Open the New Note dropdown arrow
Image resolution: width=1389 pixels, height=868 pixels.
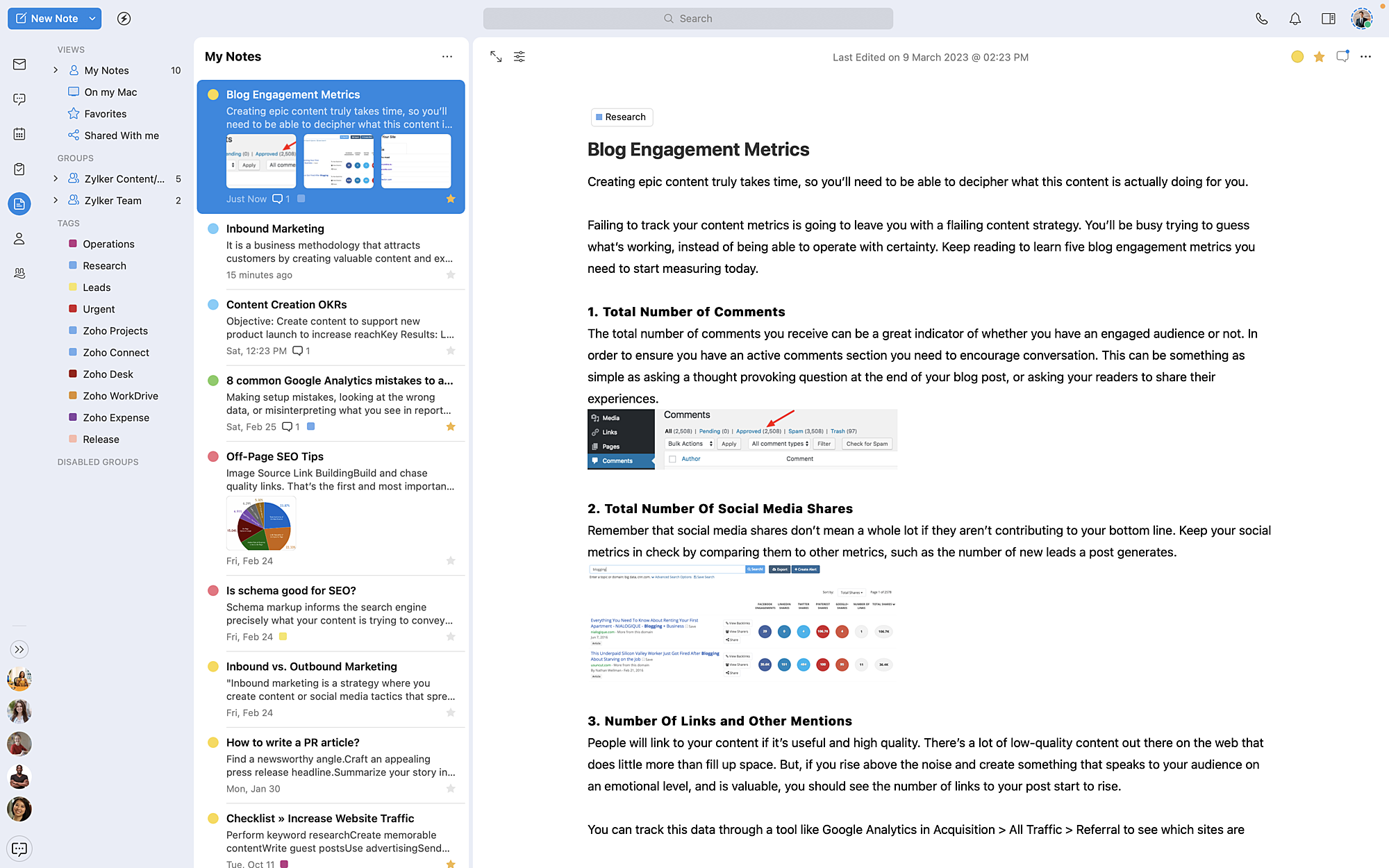pos(92,19)
